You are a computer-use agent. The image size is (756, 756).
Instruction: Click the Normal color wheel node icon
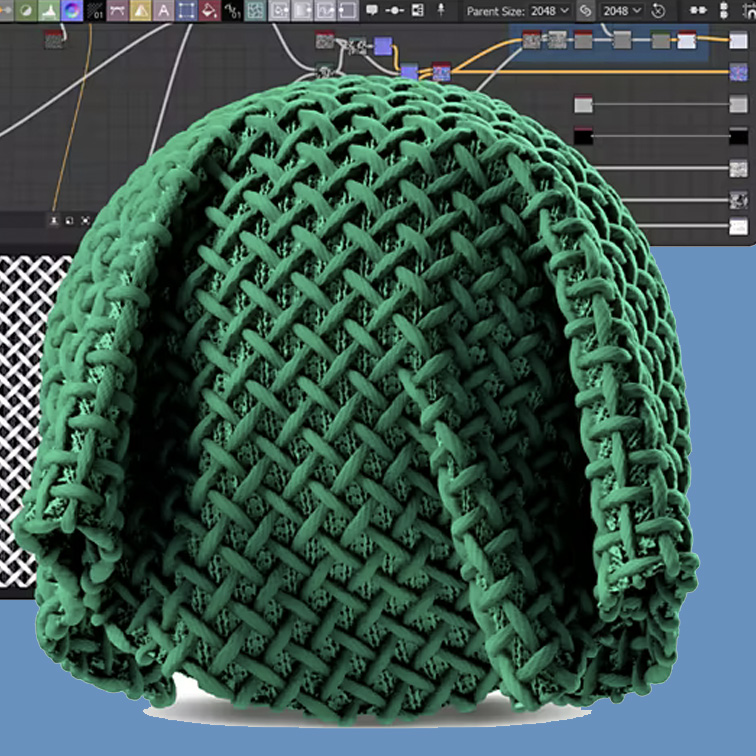pos(72,11)
